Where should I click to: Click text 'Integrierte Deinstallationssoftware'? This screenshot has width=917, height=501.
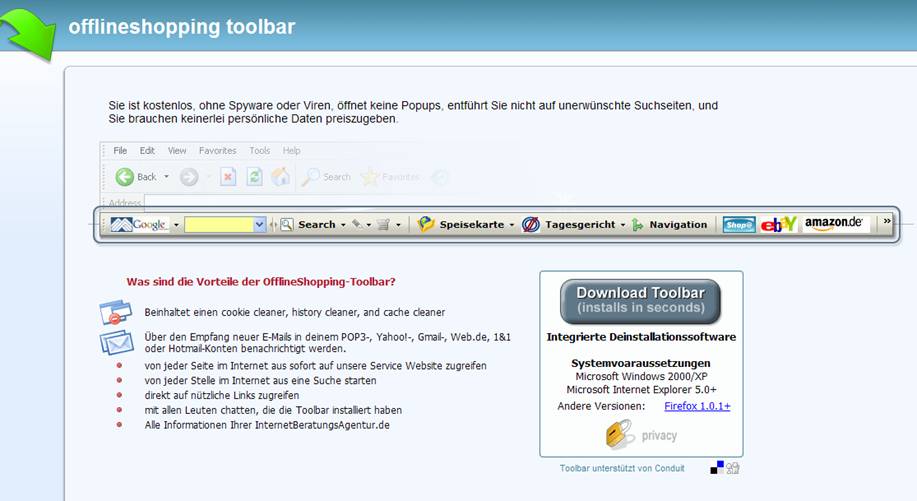click(641, 337)
